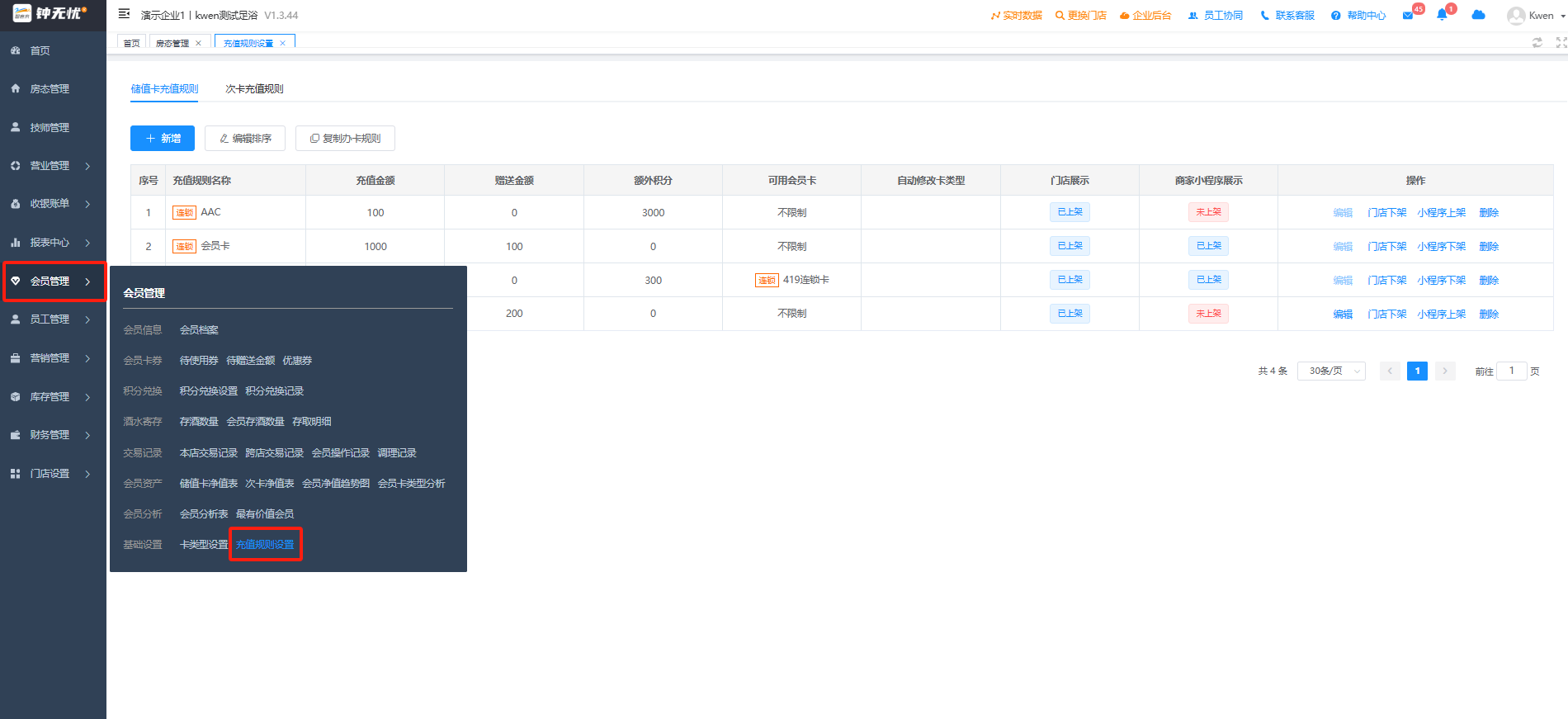1568x719 pixels.
Task: Select 最有价值会员 menu entry
Action: [x=265, y=514]
